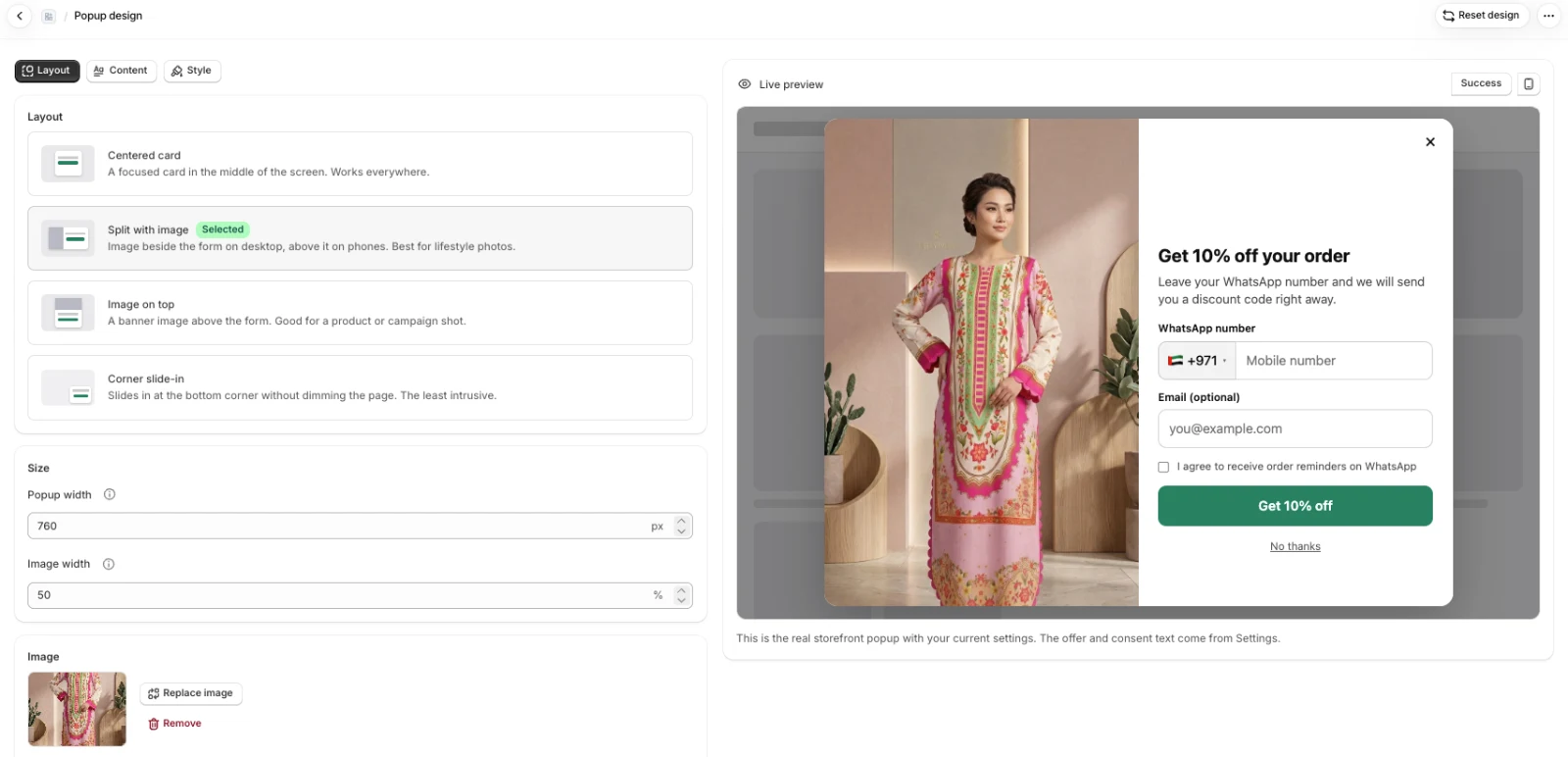Click the Centered card description text
The height and width of the screenshot is (757, 1568).
click(x=269, y=173)
